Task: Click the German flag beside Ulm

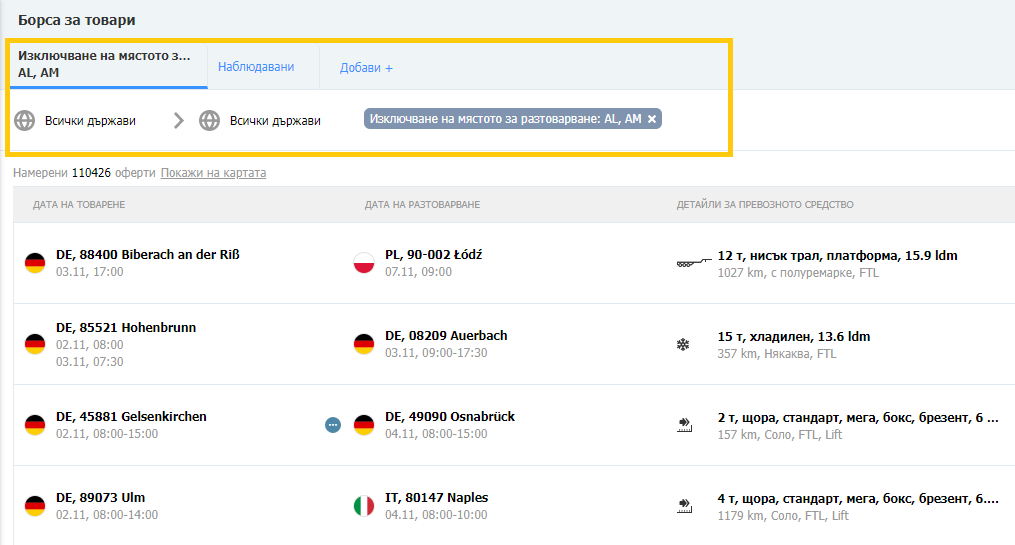Action: tap(35, 506)
